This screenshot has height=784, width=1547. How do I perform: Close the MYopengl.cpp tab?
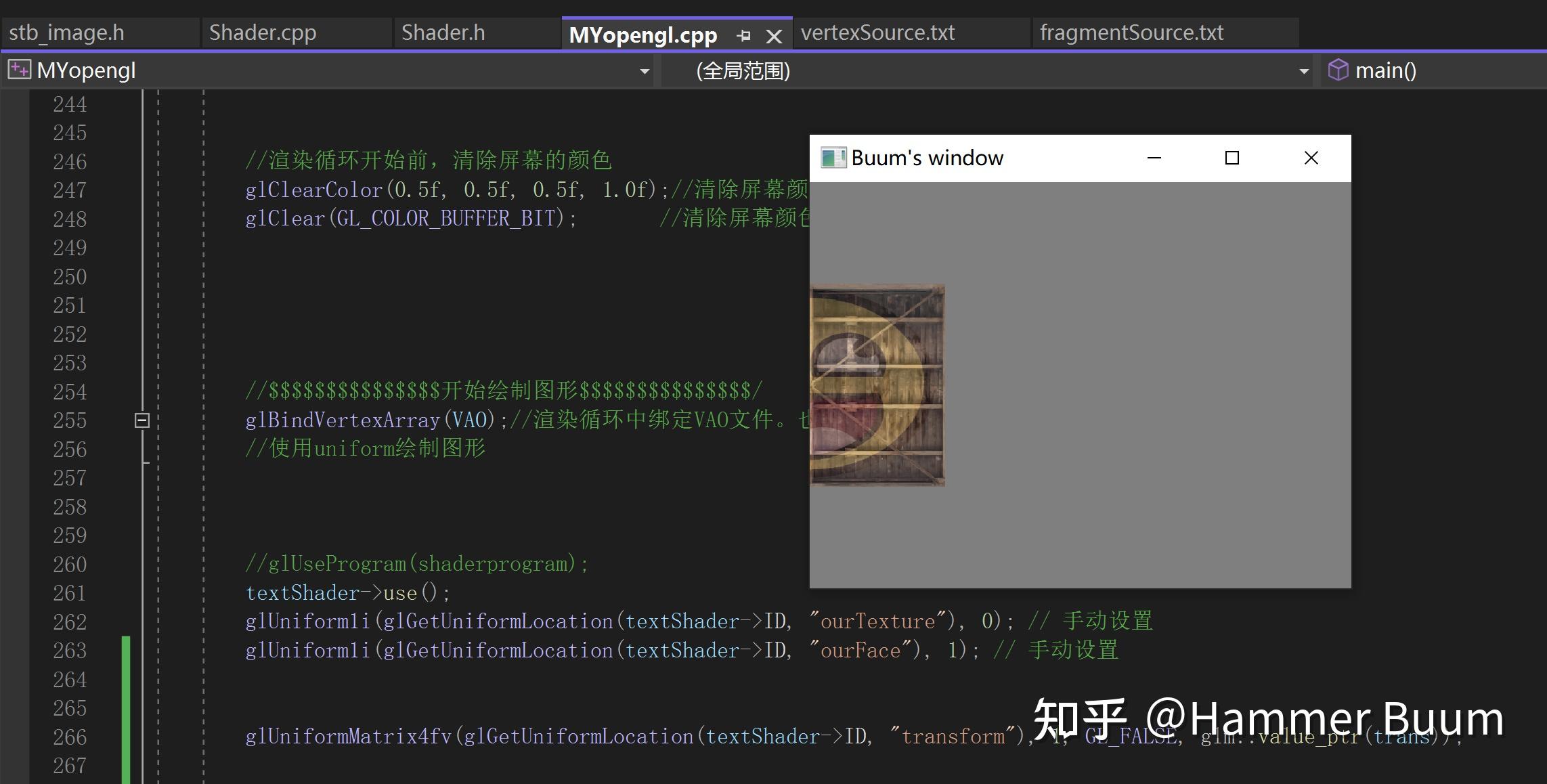pos(774,35)
